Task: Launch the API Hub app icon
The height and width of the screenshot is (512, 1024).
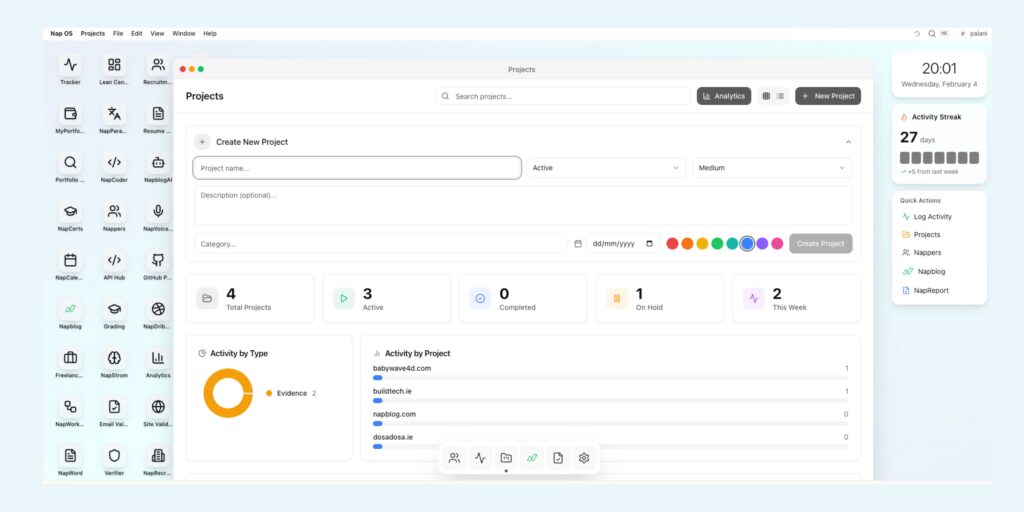Action: [x=114, y=260]
